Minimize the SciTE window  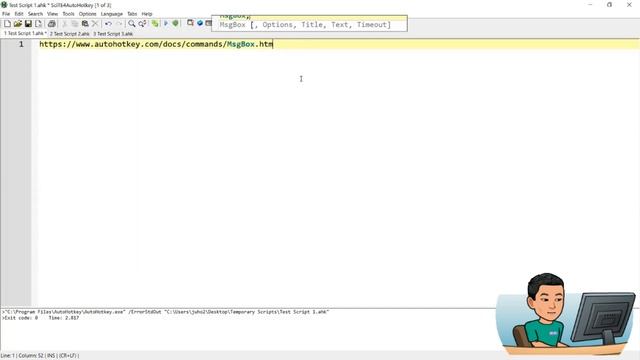pos(590,5)
